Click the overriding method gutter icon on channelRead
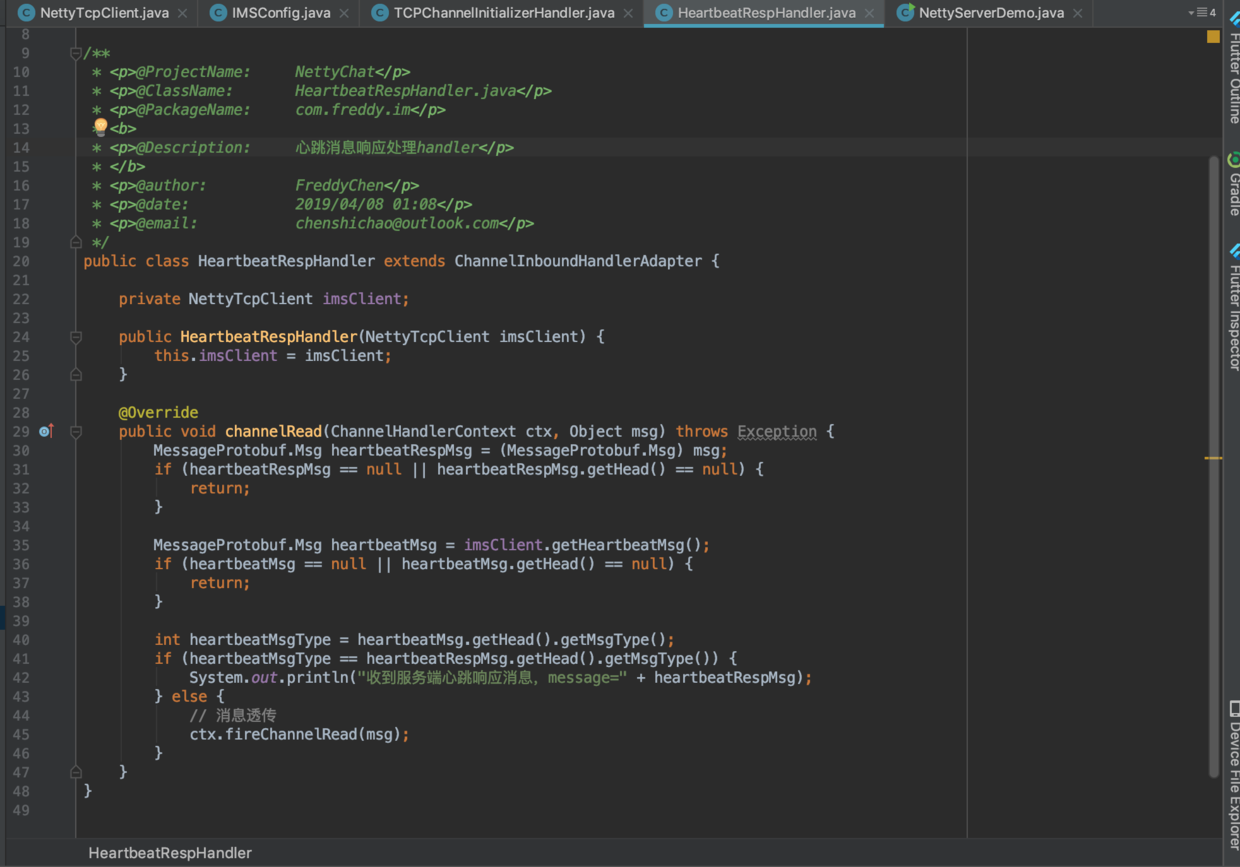 (x=44, y=430)
